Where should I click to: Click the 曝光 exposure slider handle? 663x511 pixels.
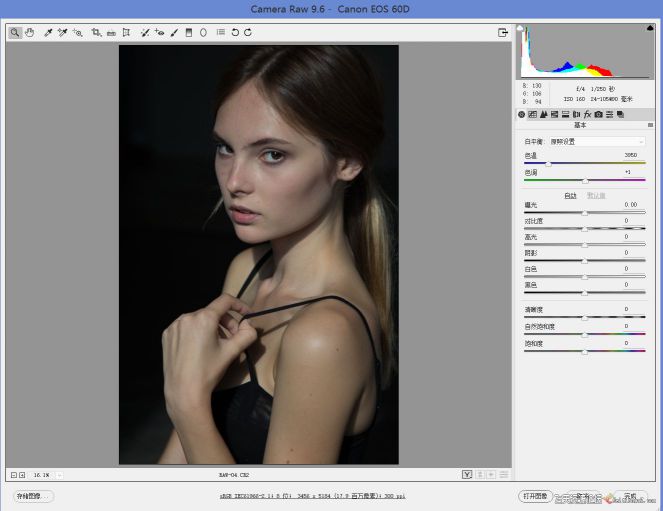click(x=585, y=213)
